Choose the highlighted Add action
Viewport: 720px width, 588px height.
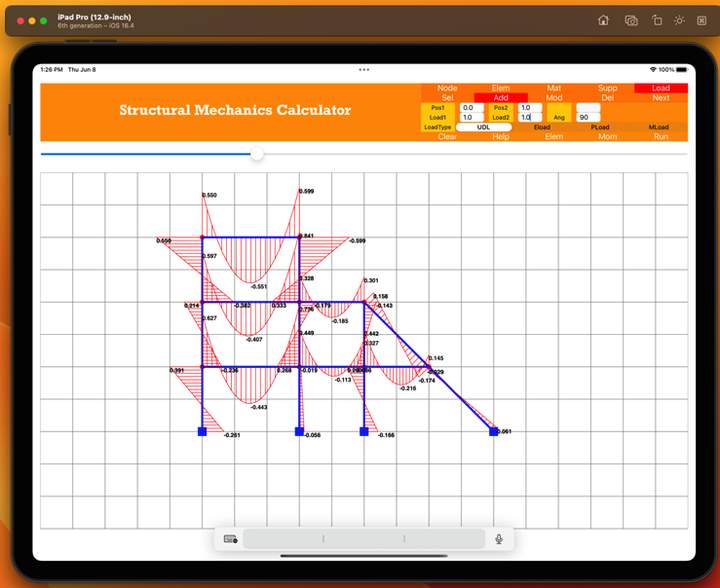point(501,98)
